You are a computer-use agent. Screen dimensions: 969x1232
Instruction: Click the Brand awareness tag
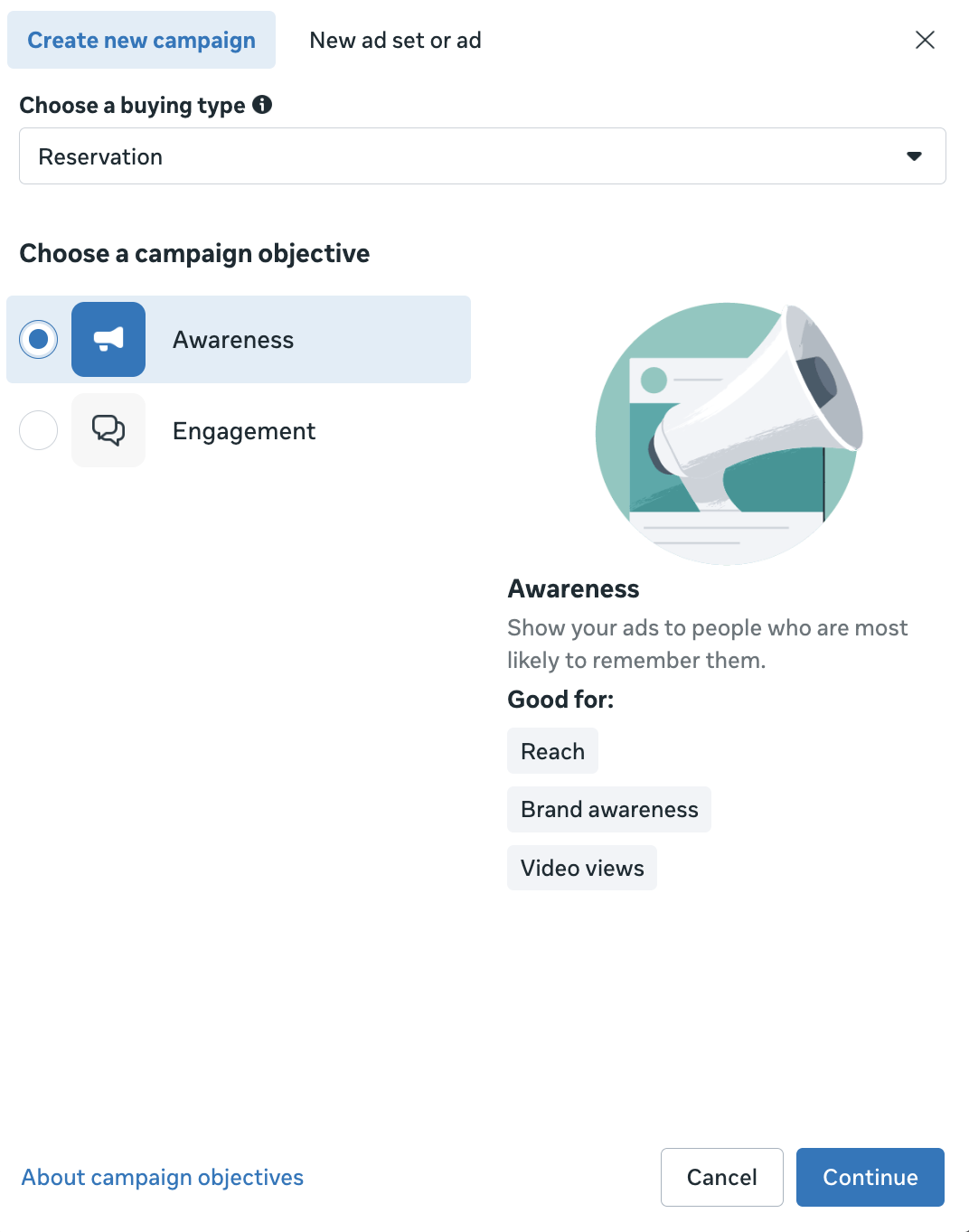click(609, 809)
